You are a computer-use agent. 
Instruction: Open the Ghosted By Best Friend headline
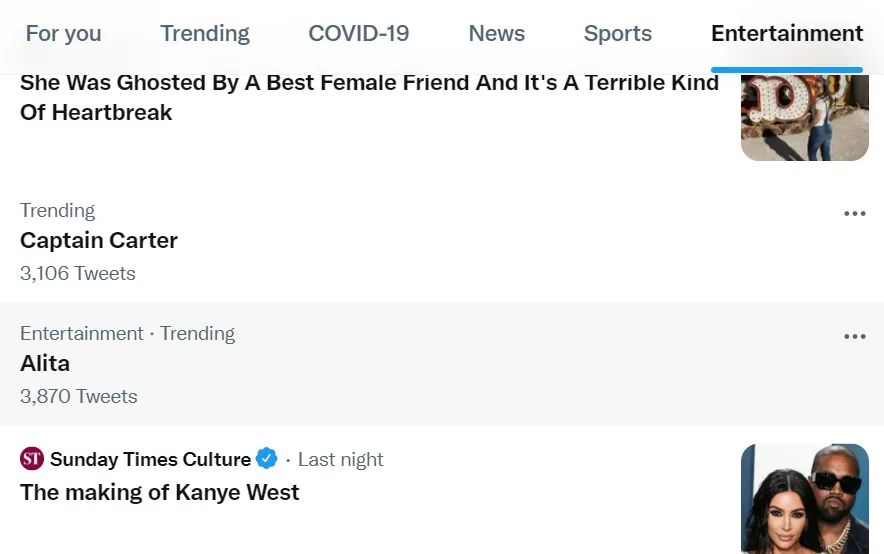click(x=369, y=97)
